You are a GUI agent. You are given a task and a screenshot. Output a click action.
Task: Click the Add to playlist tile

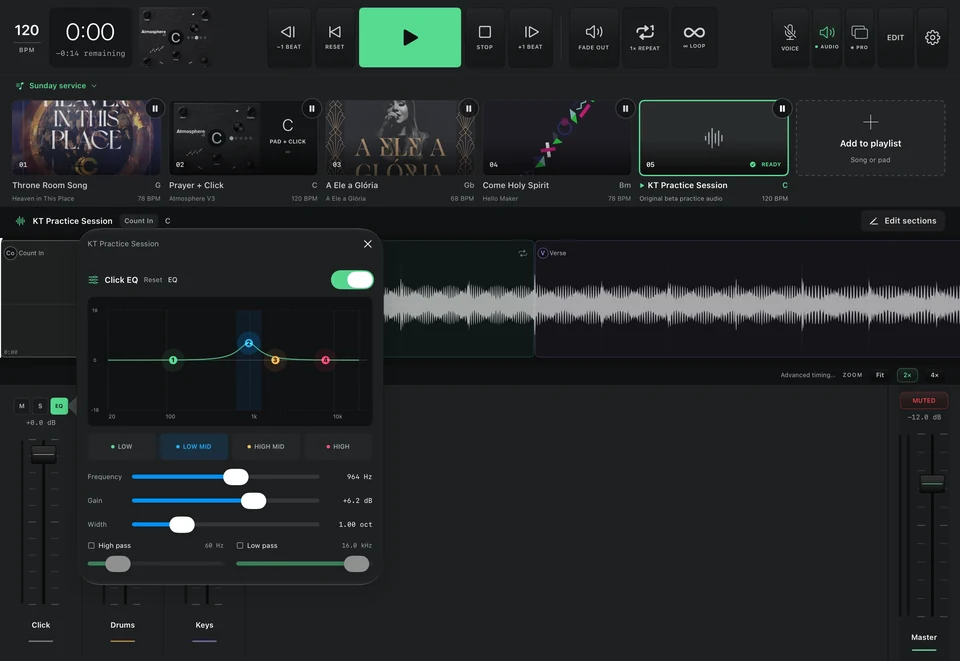click(870, 138)
